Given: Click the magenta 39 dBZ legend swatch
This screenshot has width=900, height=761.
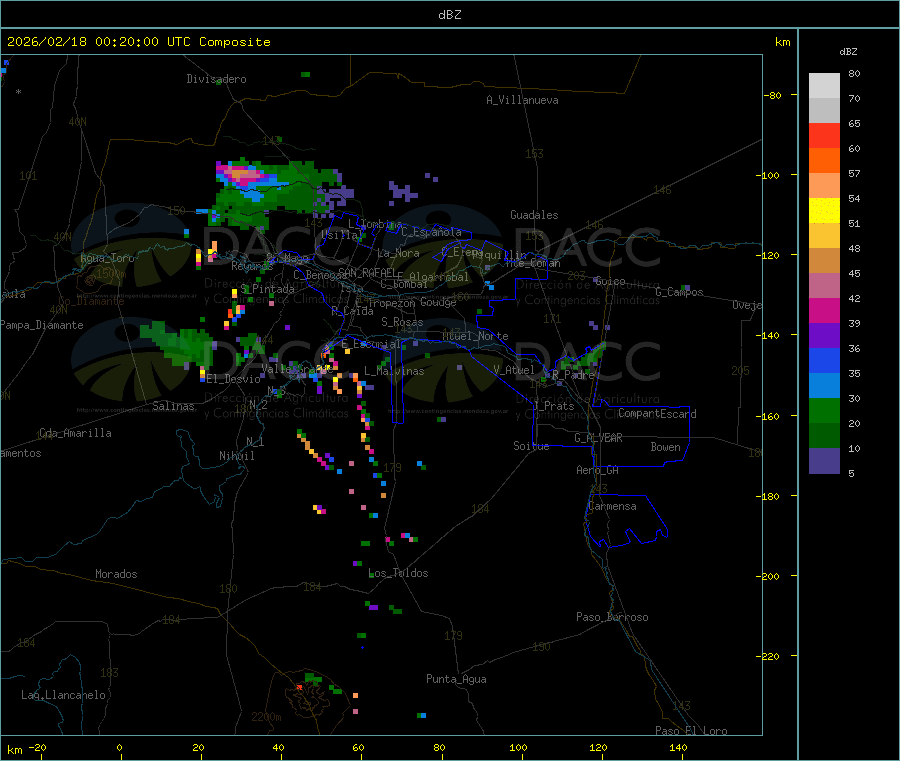Looking at the screenshot, I should (x=824, y=310).
